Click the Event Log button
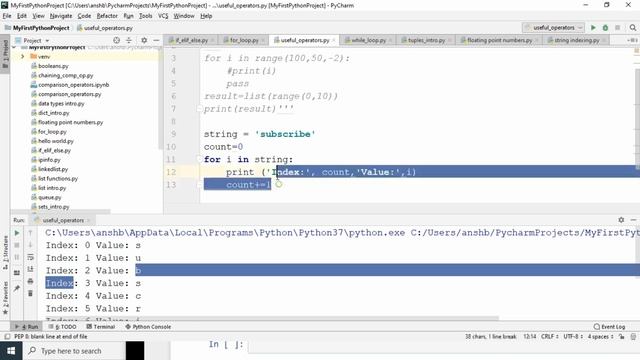Viewport: 640px width, 360px height. coord(609,327)
